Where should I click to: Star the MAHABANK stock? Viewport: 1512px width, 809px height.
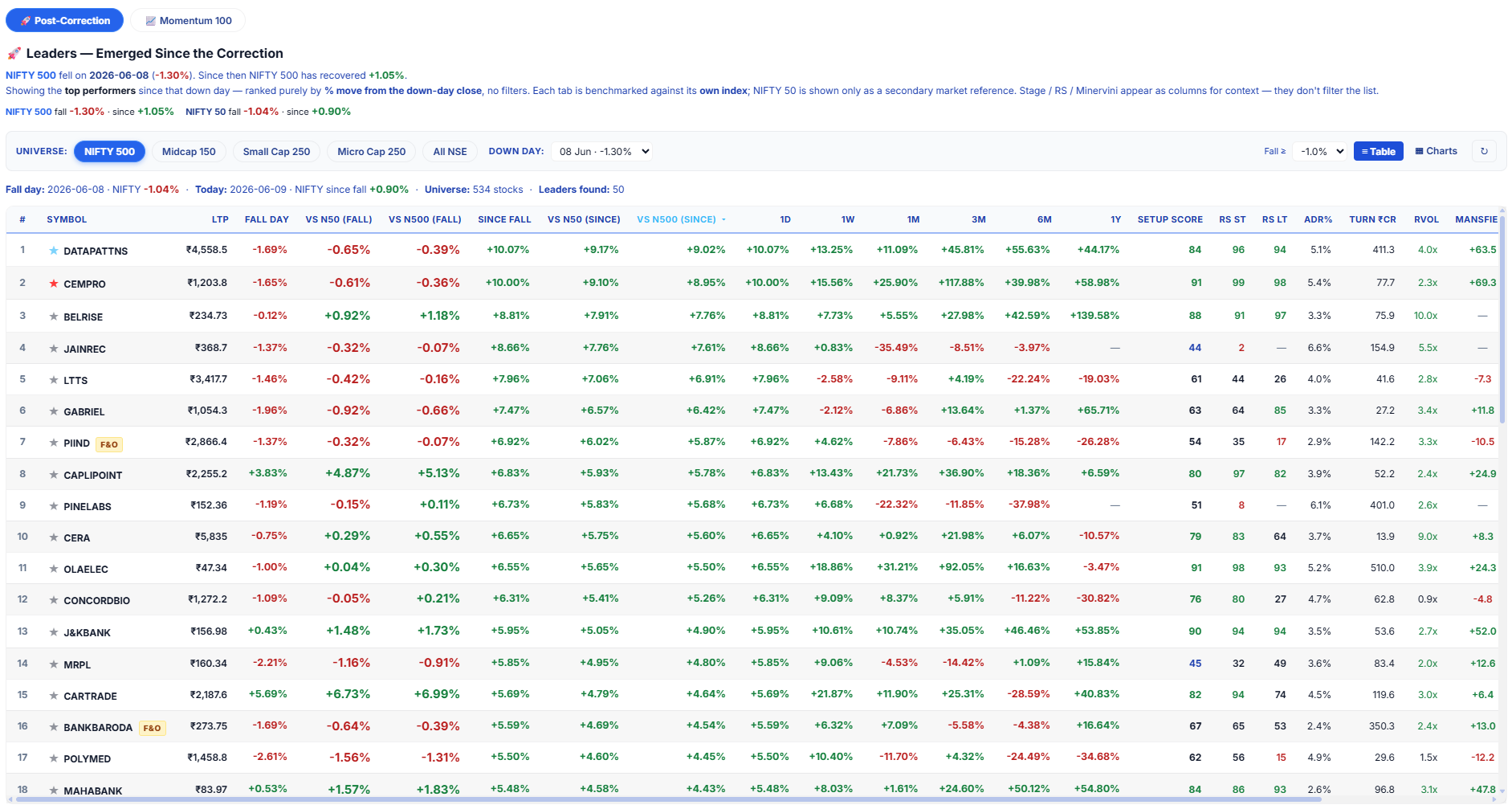[x=54, y=791]
